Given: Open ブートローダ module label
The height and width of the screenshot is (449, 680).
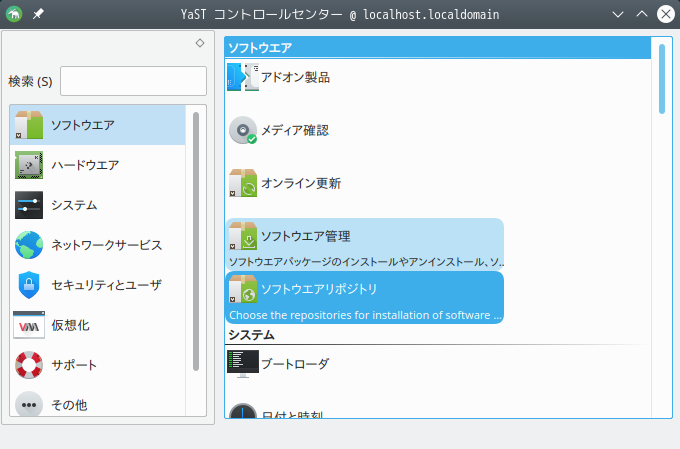Looking at the screenshot, I should [295, 364].
